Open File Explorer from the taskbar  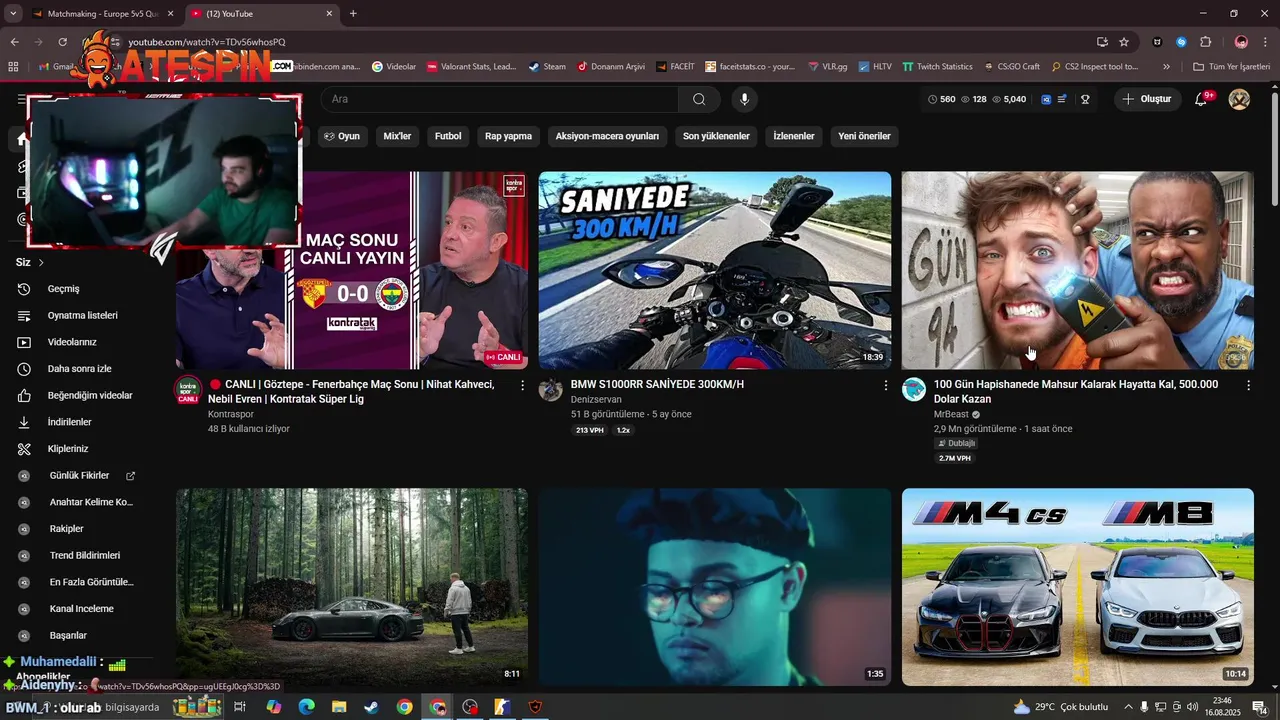(339, 707)
